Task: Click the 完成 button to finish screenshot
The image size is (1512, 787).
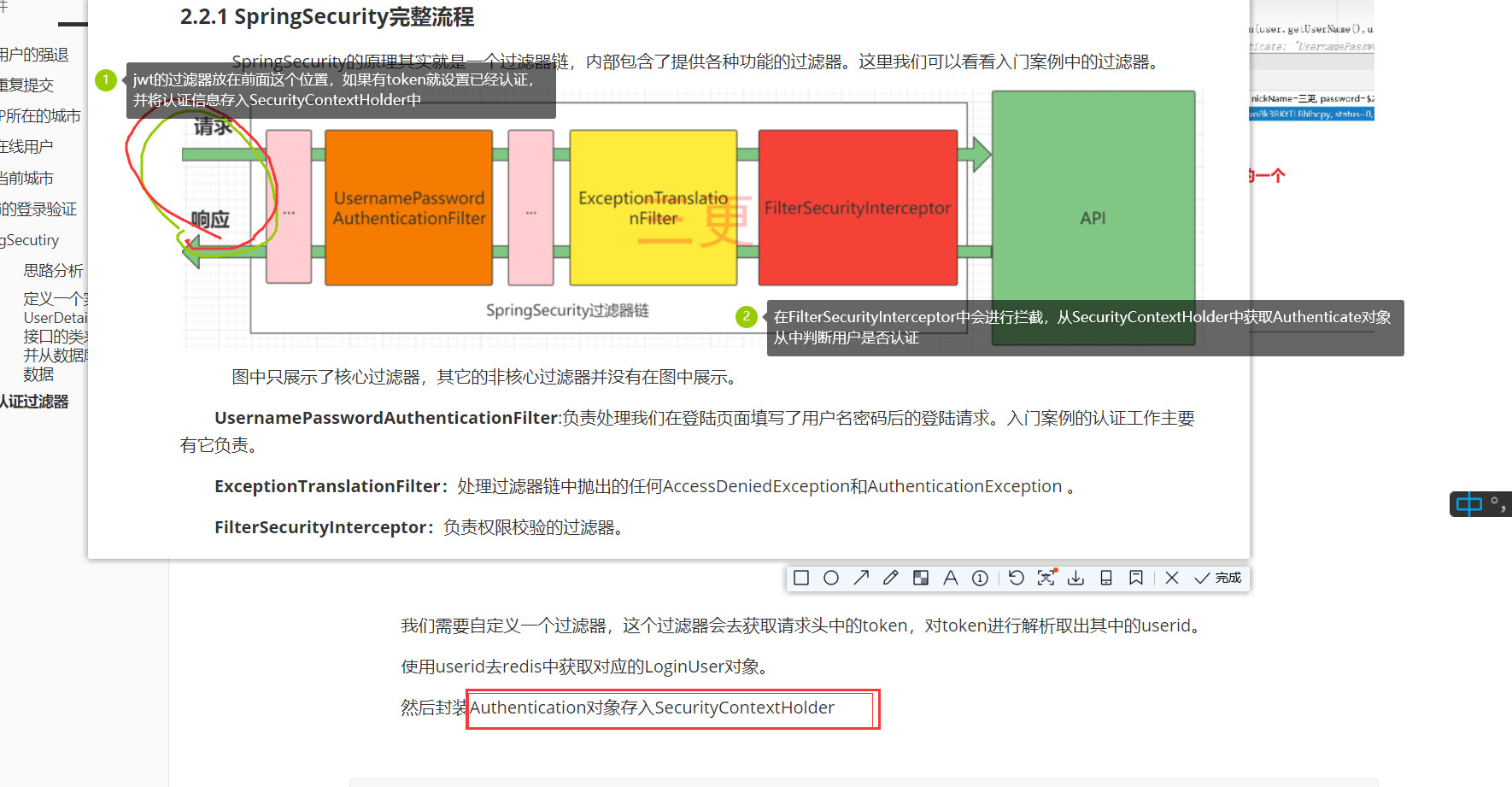Action: [x=1218, y=579]
